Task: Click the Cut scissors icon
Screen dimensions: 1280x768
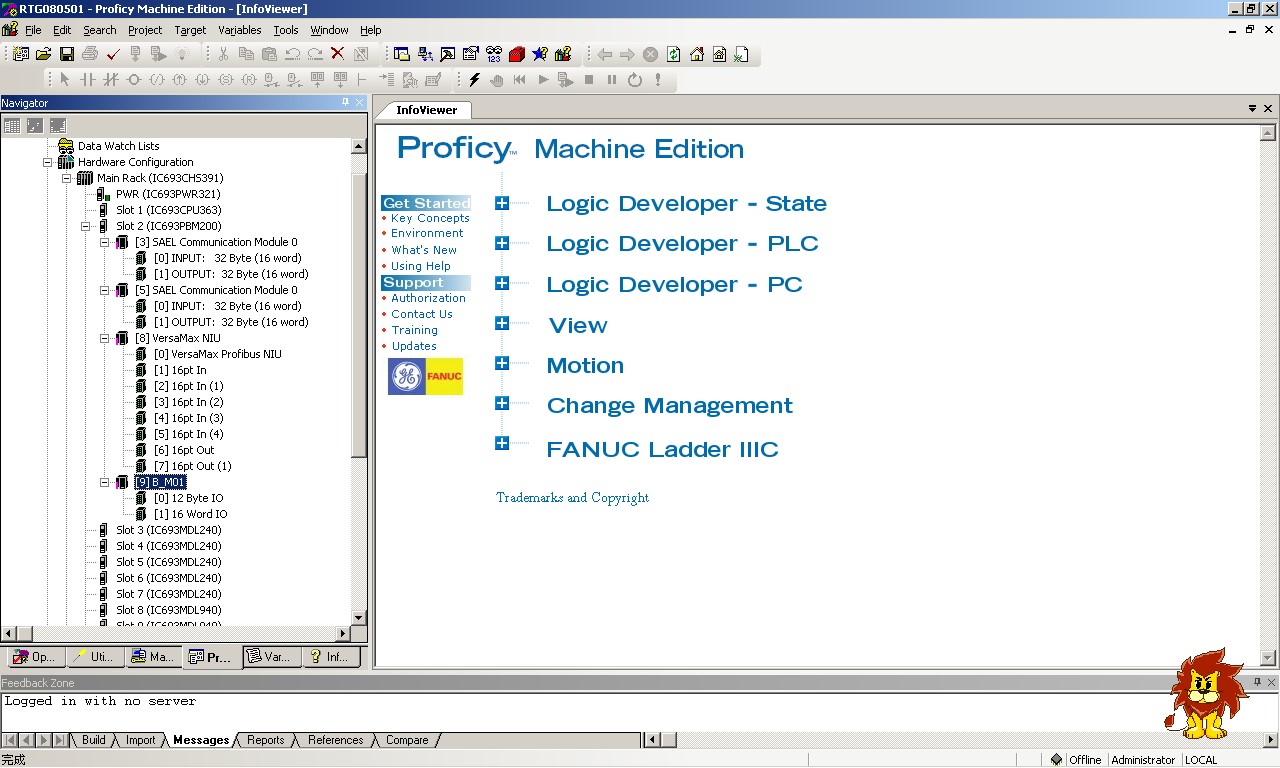Action: tap(223, 54)
